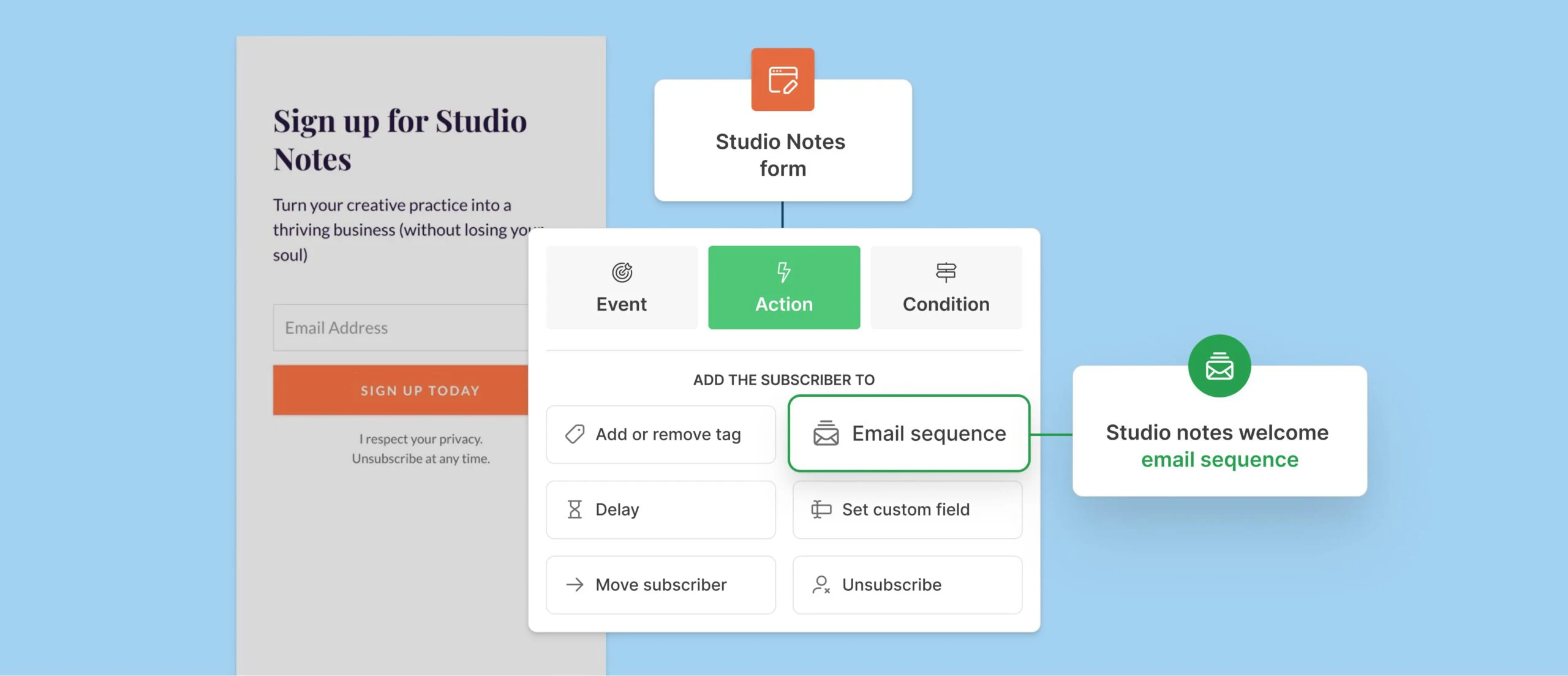Image resolution: width=1568 pixels, height=676 pixels.
Task: Click the envelope stack icon beside Email sequence
Action: click(826, 433)
